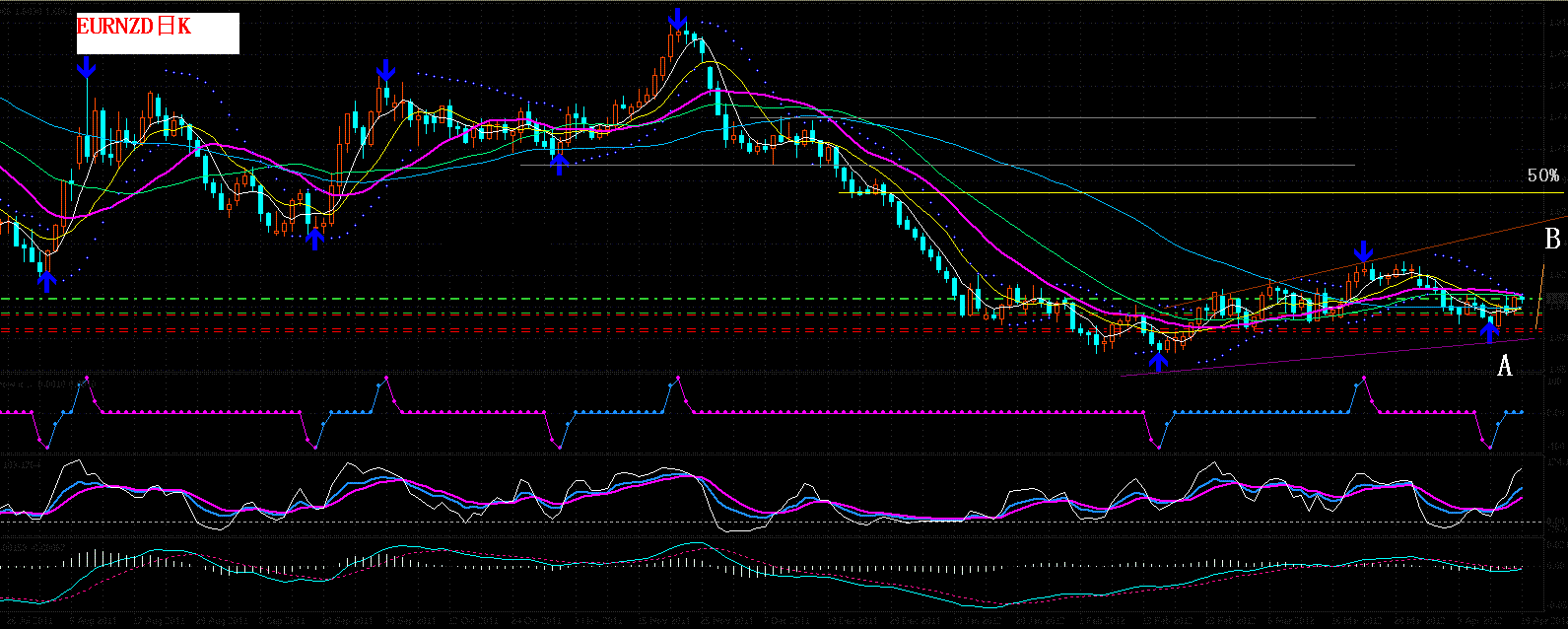The image size is (1568, 629).
Task: Select the rightmost blue down arrow signal
Action: [x=1363, y=252]
